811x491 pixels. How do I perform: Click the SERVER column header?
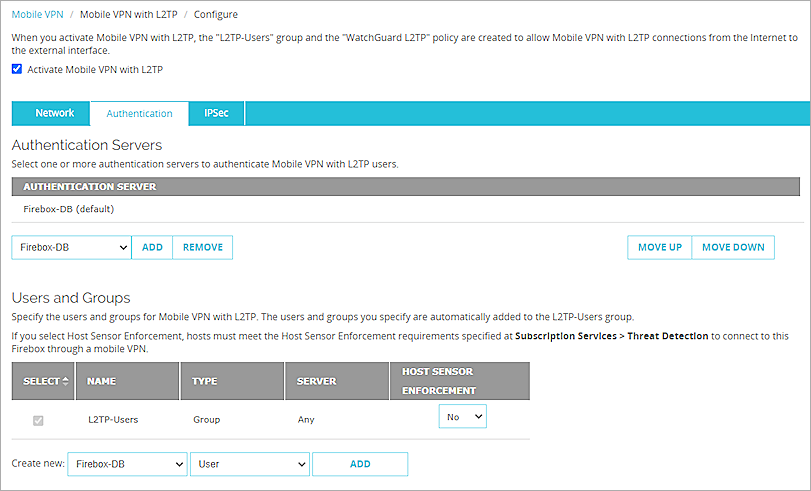pos(317,381)
